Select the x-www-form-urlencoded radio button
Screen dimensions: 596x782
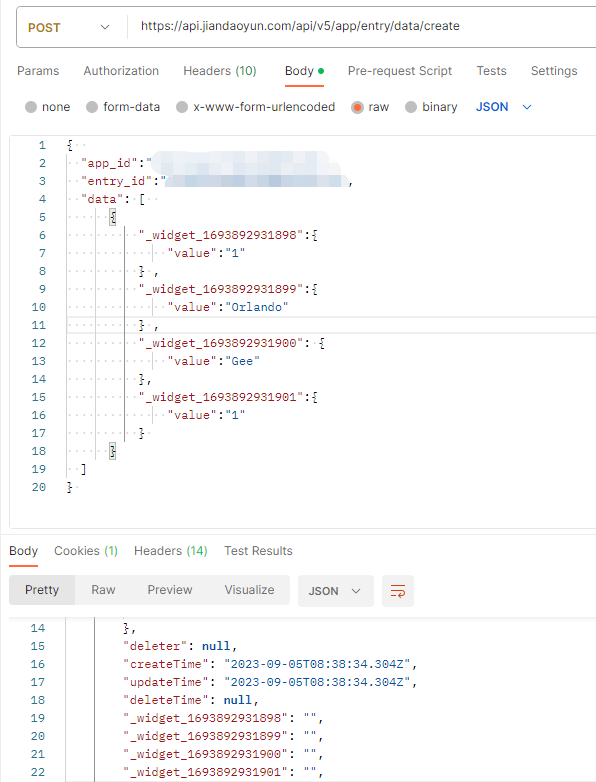[182, 107]
